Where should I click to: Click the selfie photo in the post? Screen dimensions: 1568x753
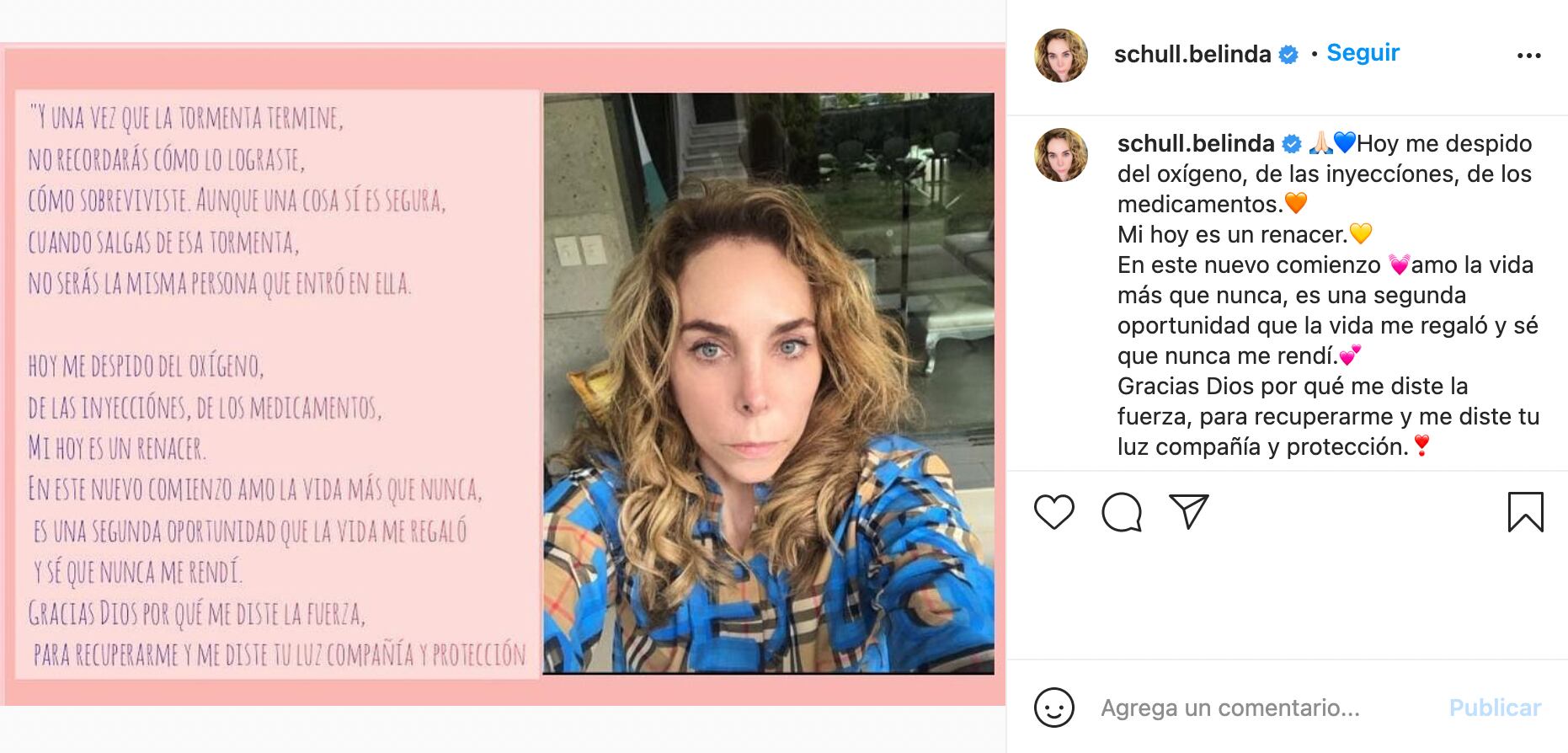768,384
